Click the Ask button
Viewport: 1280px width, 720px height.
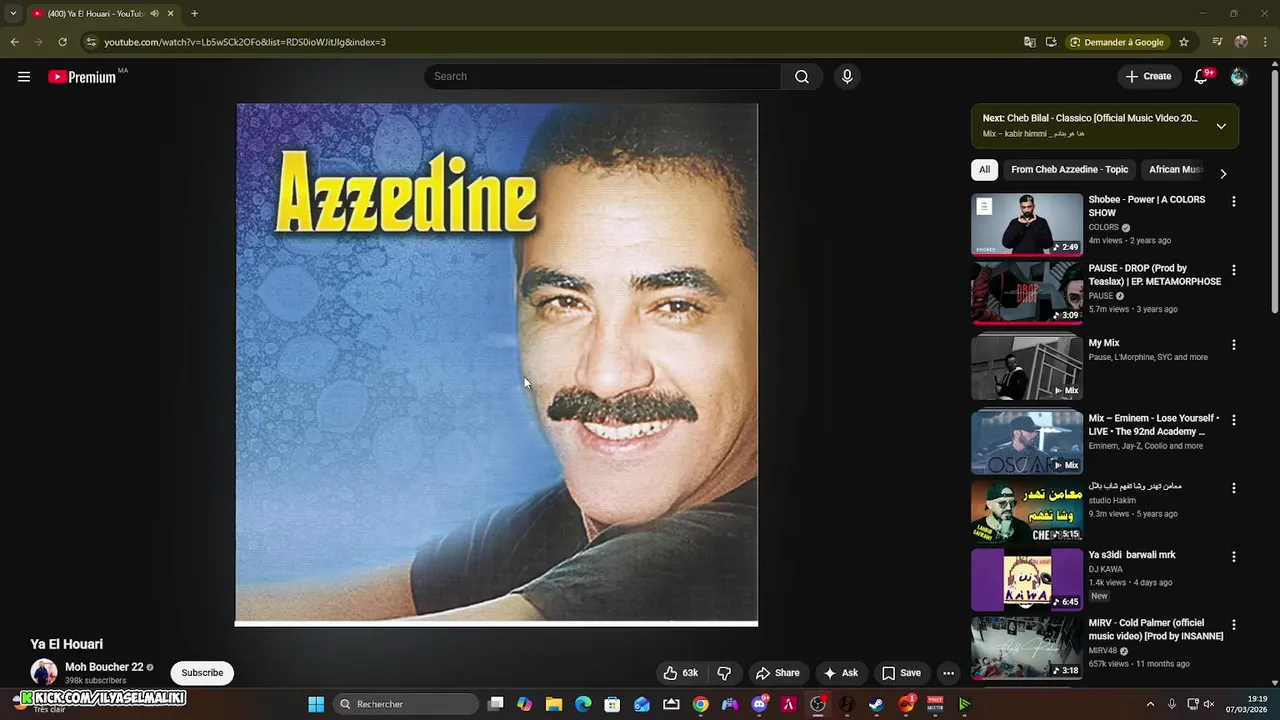click(x=840, y=673)
